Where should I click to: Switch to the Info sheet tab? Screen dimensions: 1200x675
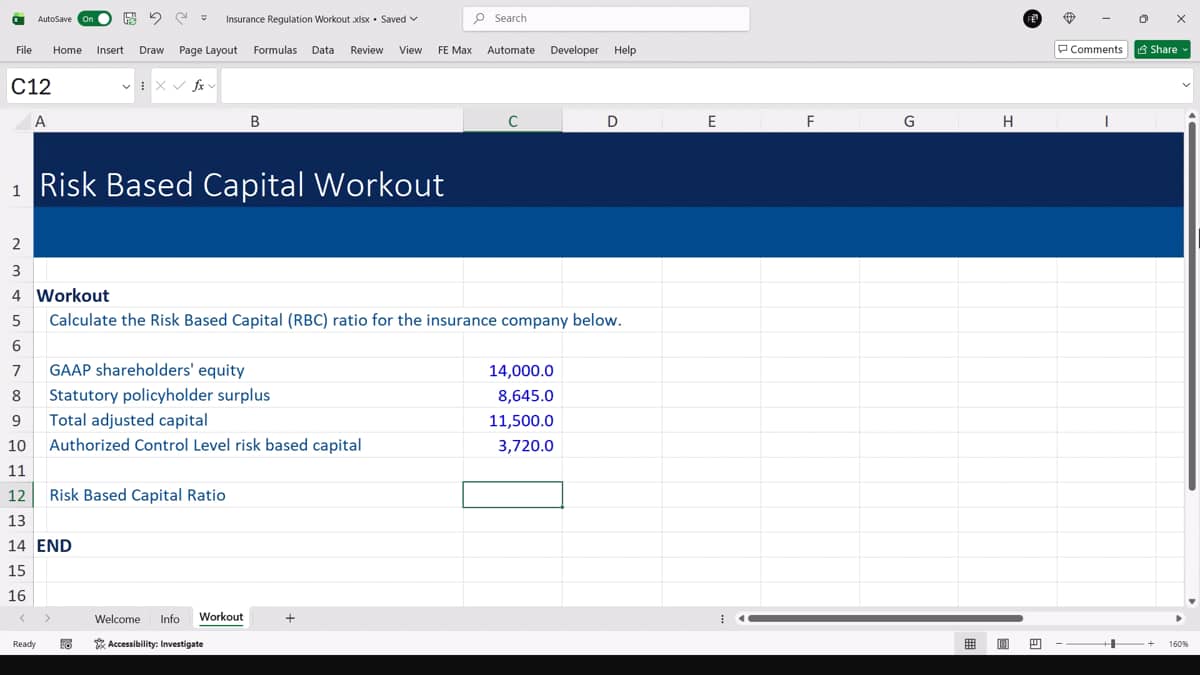tap(170, 619)
